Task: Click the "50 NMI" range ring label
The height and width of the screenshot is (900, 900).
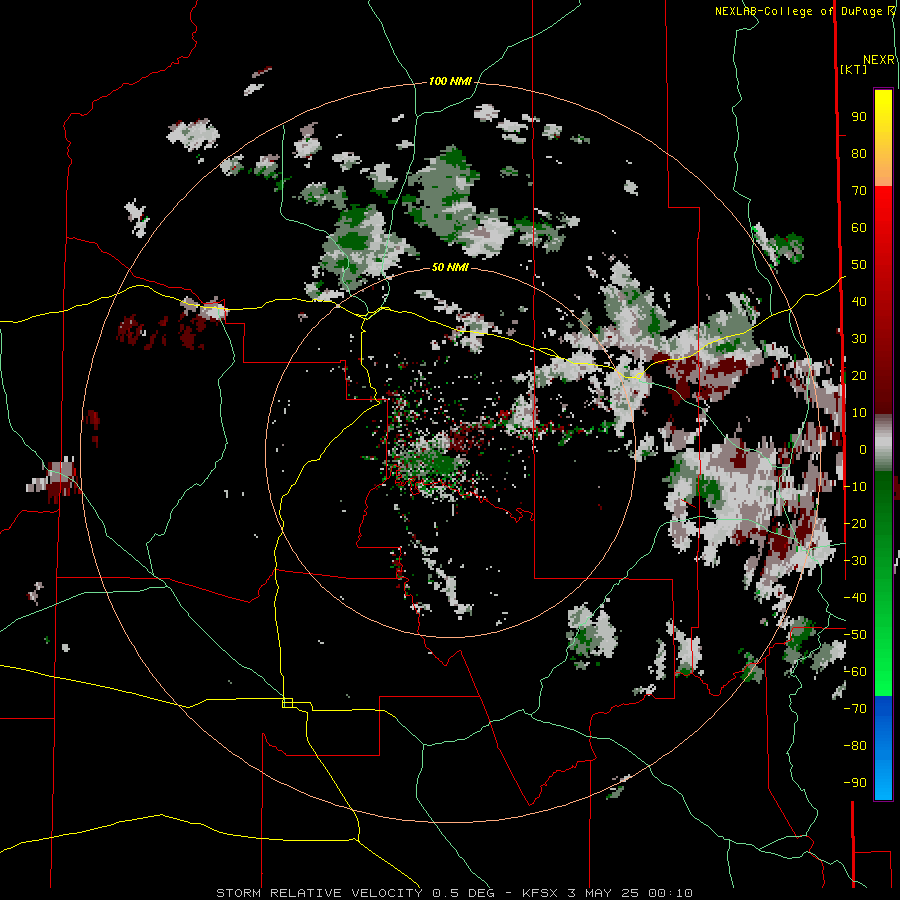Action: [450, 267]
